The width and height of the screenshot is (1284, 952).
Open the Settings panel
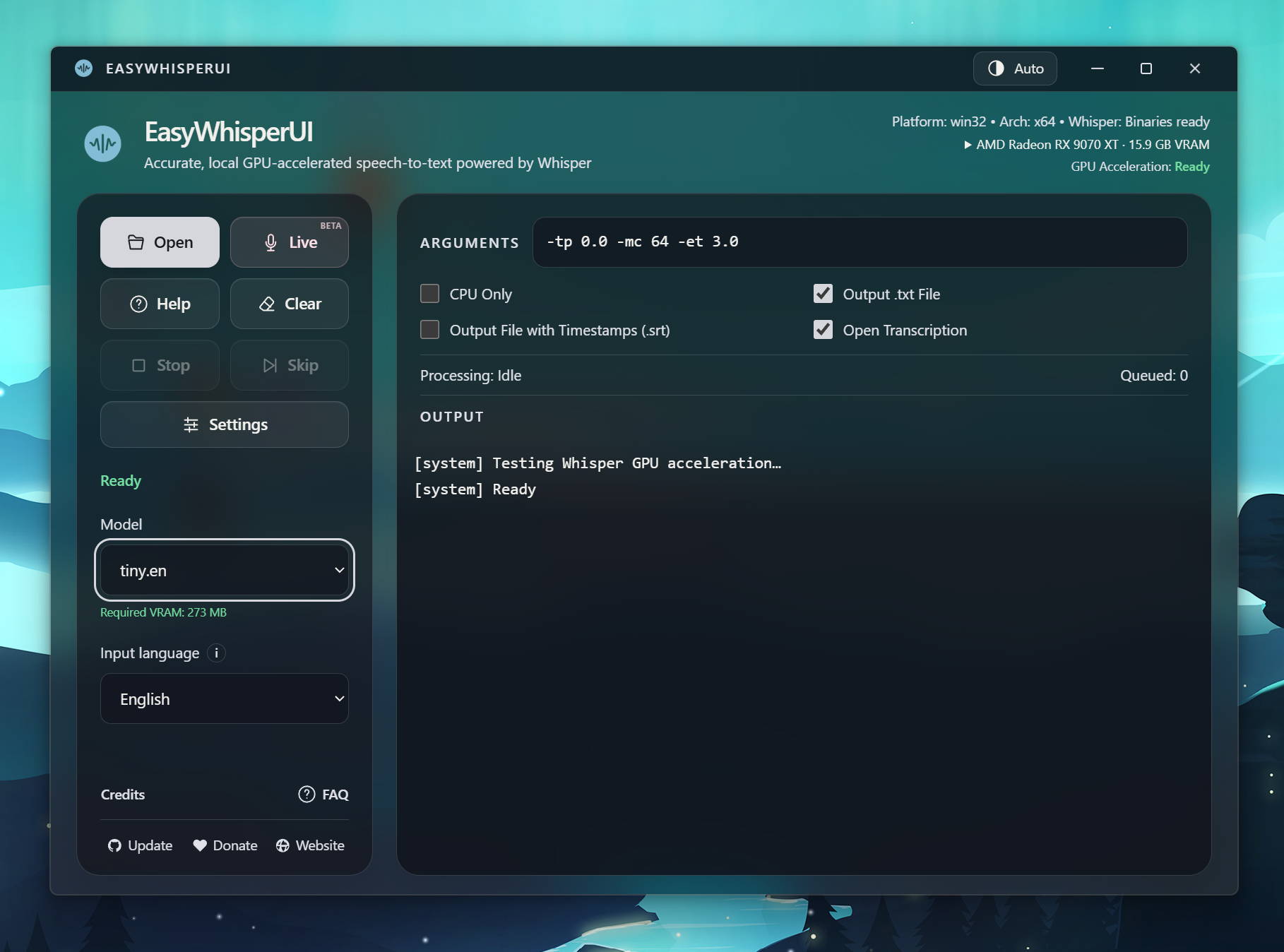(225, 424)
